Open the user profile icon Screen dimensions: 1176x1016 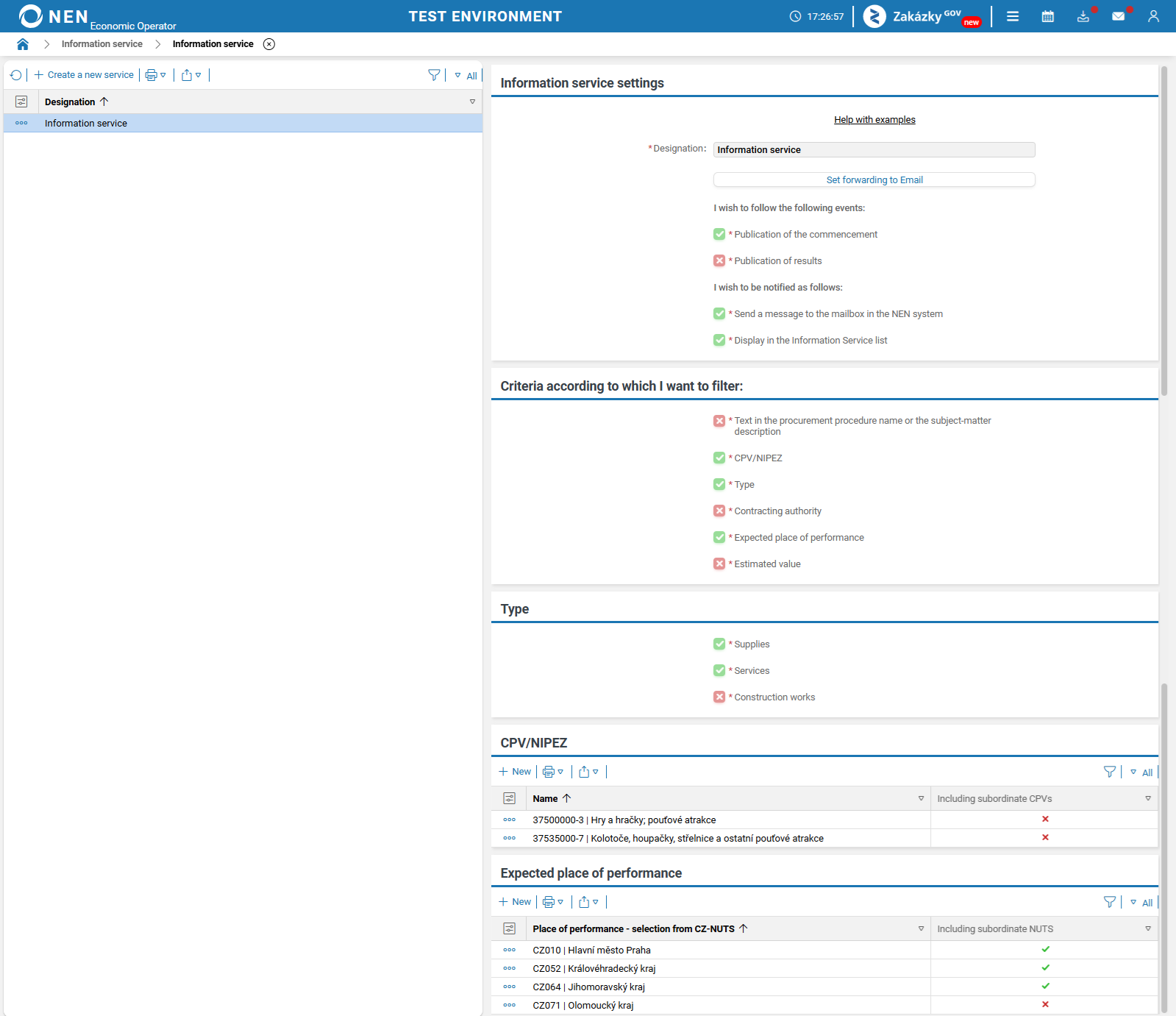1153,16
